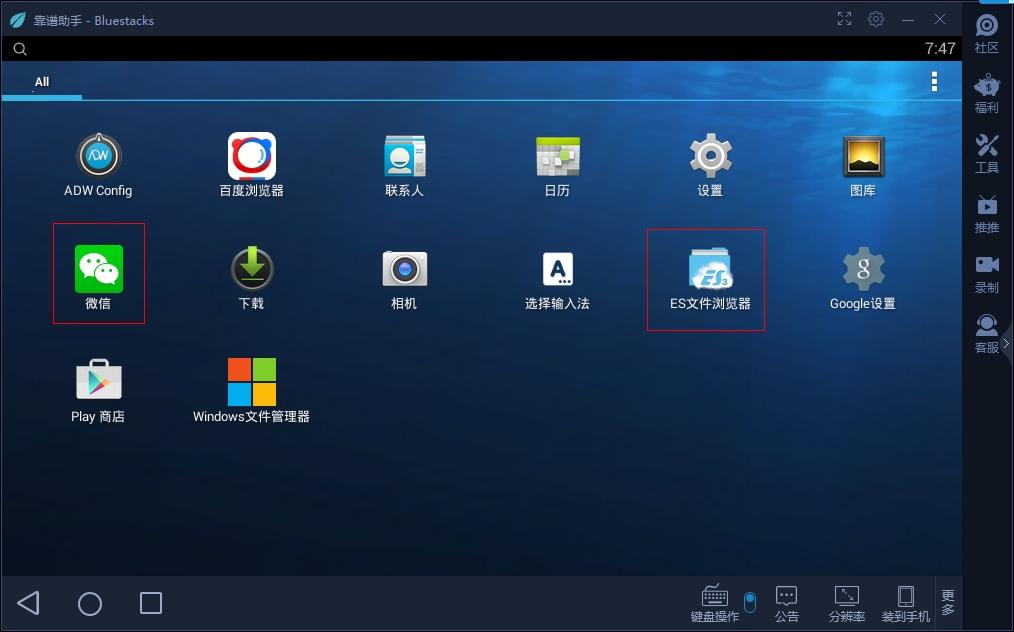Image resolution: width=1014 pixels, height=632 pixels.
Task: Open the 下载 downloads app
Action: point(252,277)
